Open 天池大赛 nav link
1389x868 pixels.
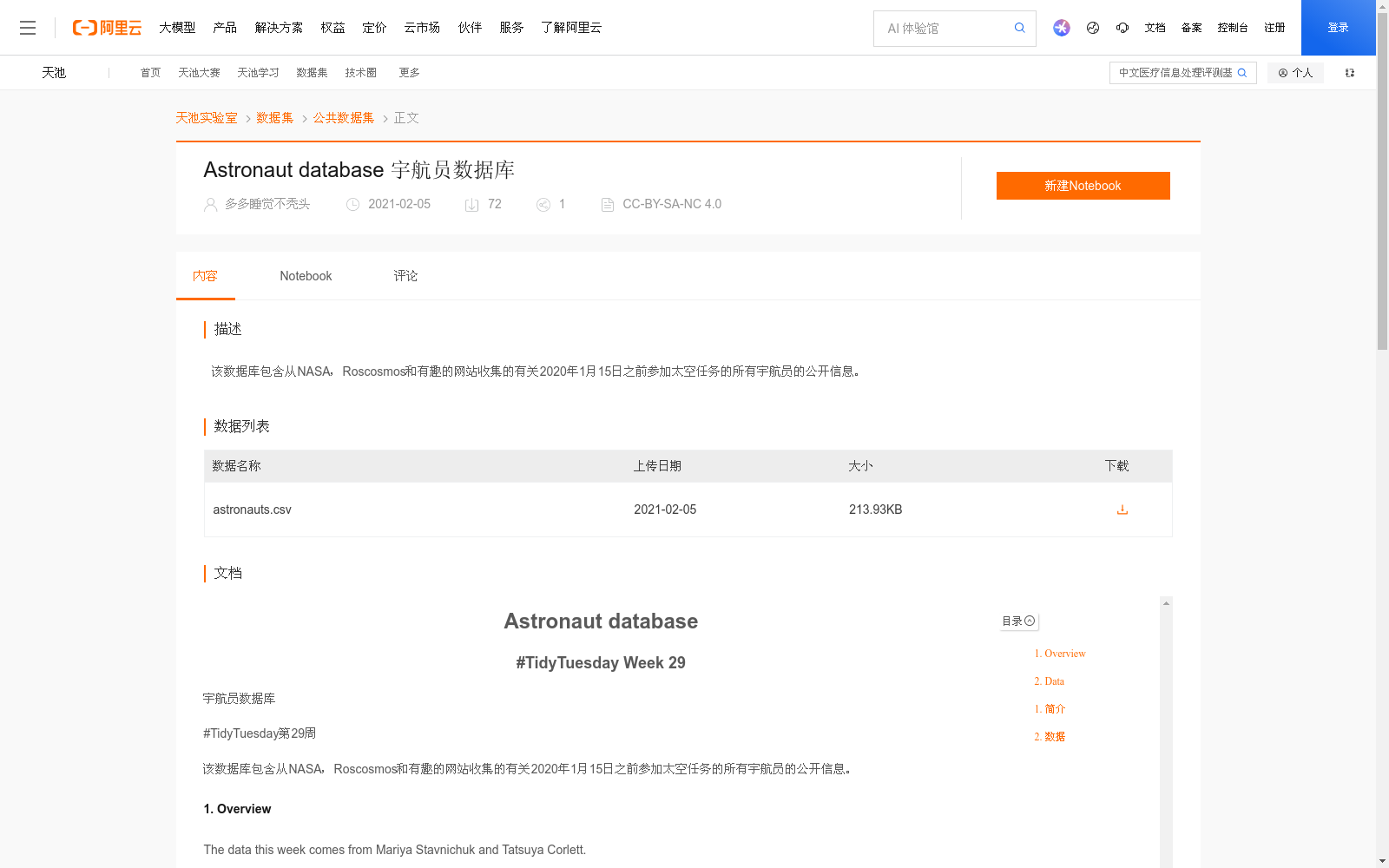click(x=199, y=73)
